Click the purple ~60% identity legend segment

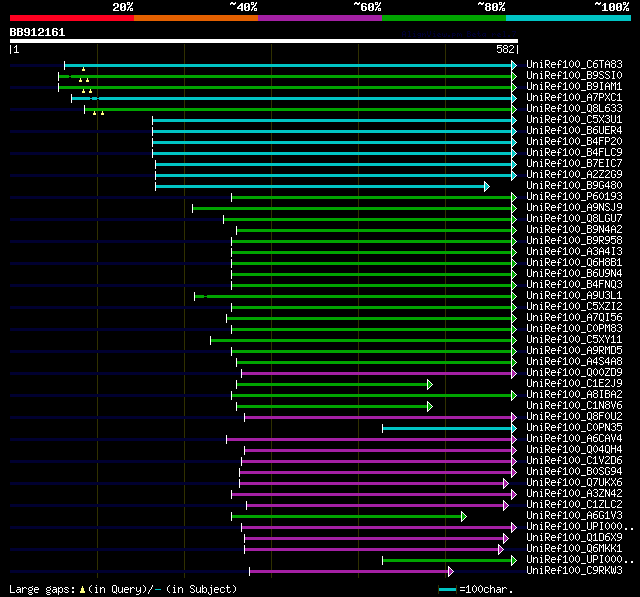point(320,18)
